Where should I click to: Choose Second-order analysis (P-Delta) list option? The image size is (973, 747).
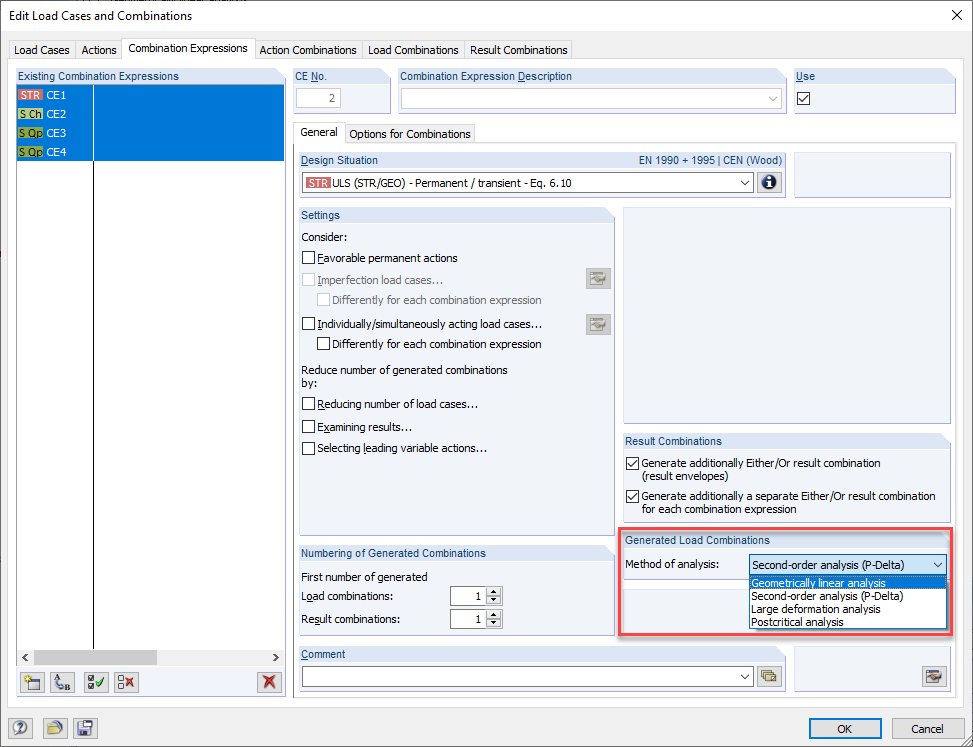pyautogui.click(x=848, y=596)
